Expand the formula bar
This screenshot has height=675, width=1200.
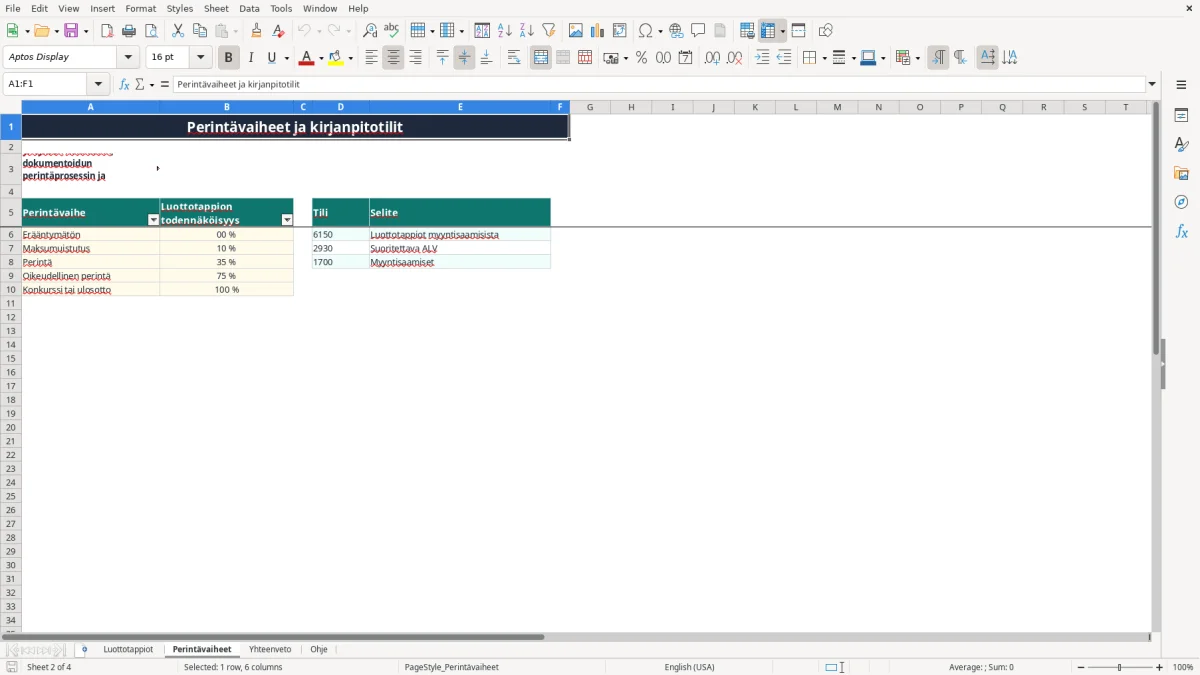tap(1152, 85)
